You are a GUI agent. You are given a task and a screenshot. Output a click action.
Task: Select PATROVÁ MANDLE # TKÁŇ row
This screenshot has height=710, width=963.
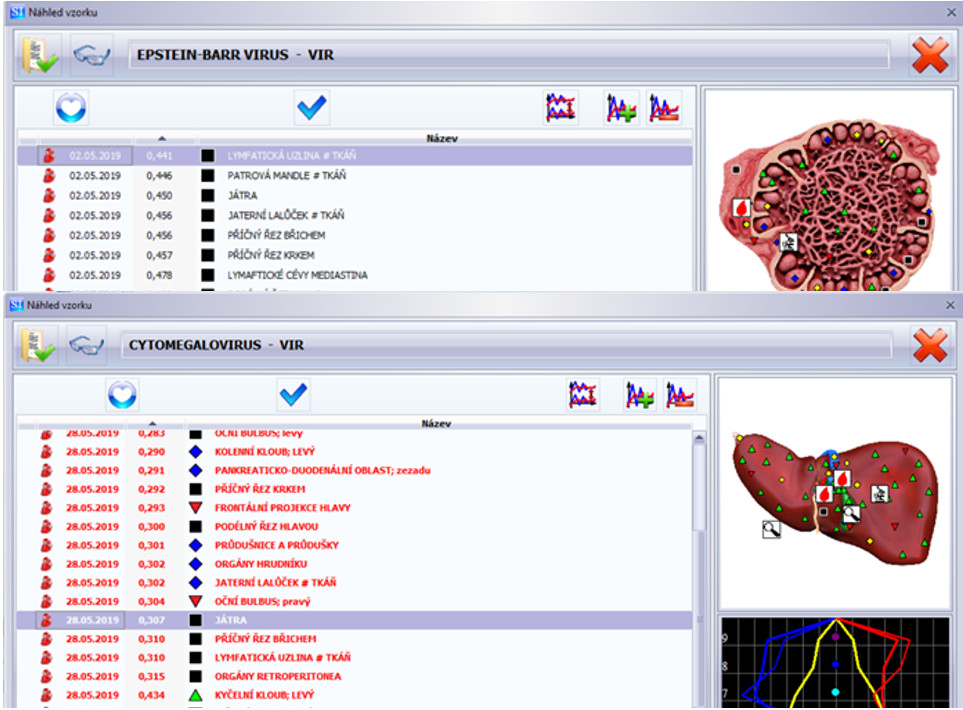point(355,176)
